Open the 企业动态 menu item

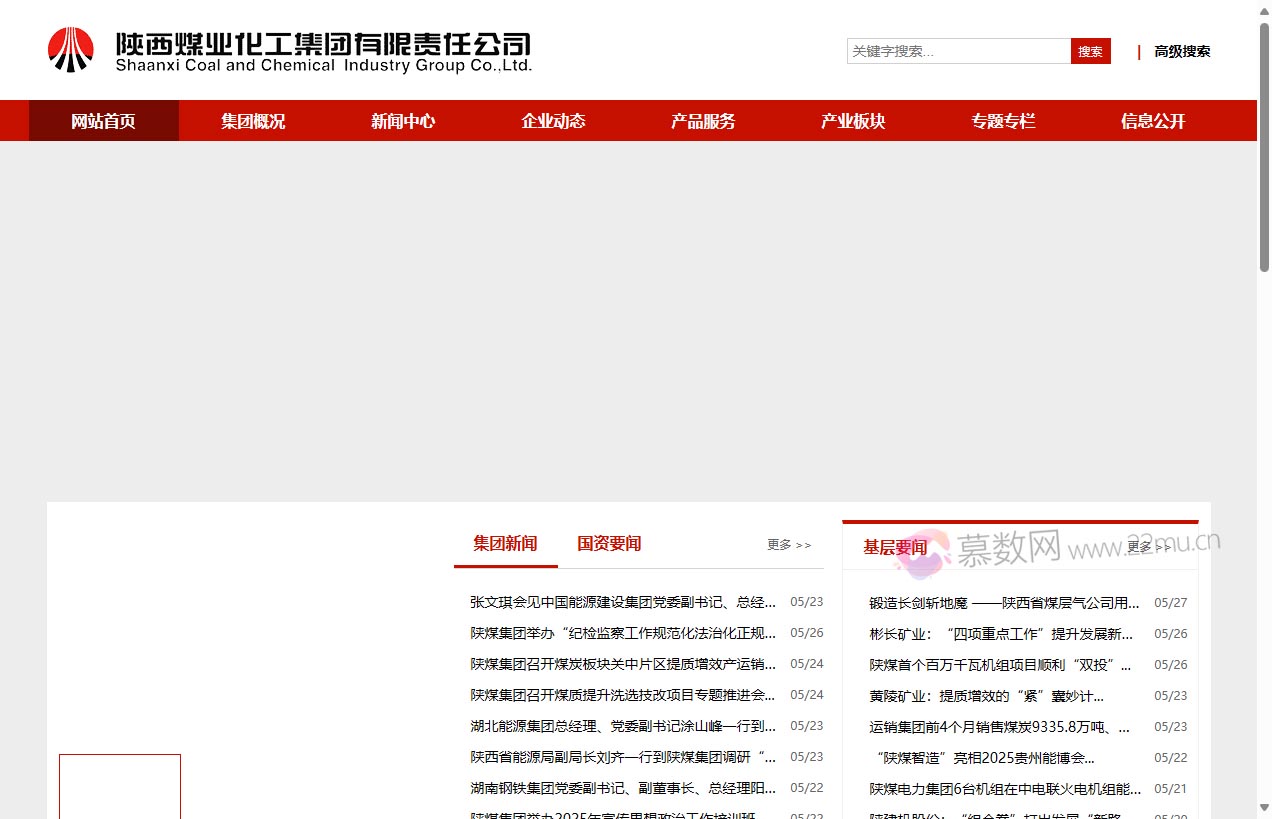coord(553,120)
